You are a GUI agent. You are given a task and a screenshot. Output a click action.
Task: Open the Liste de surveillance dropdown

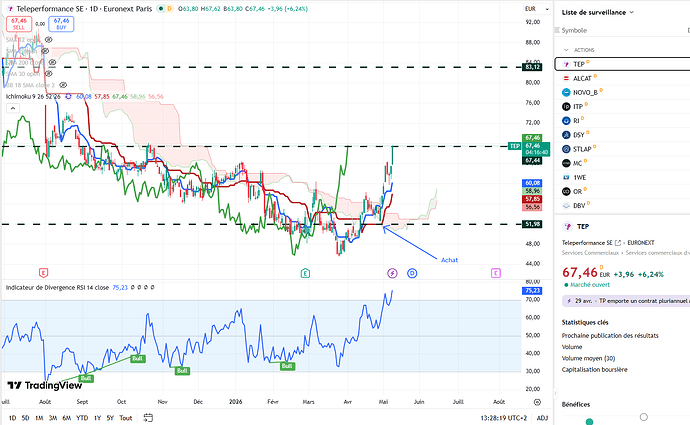tap(597, 12)
